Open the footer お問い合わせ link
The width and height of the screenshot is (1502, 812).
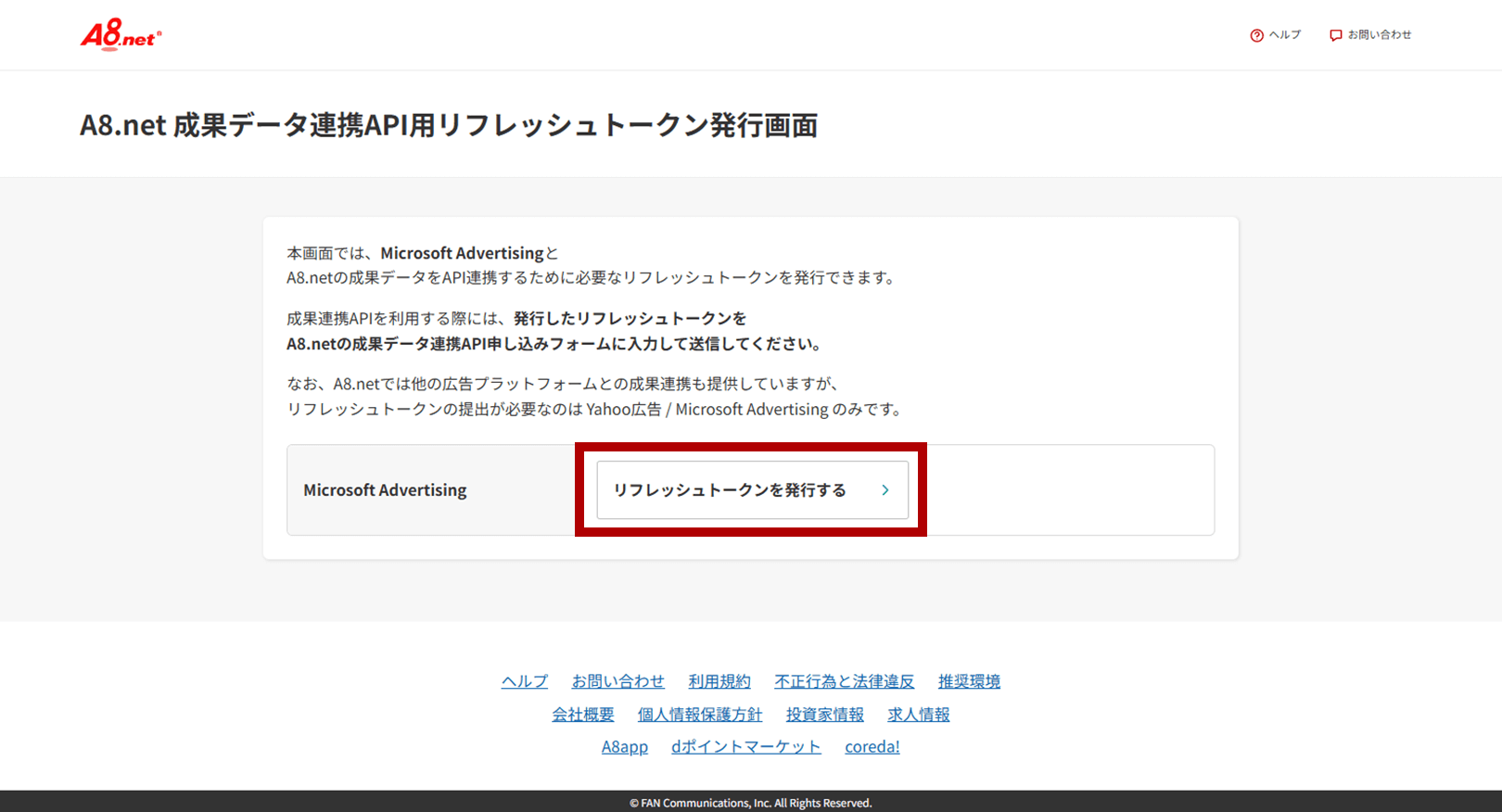point(617,681)
